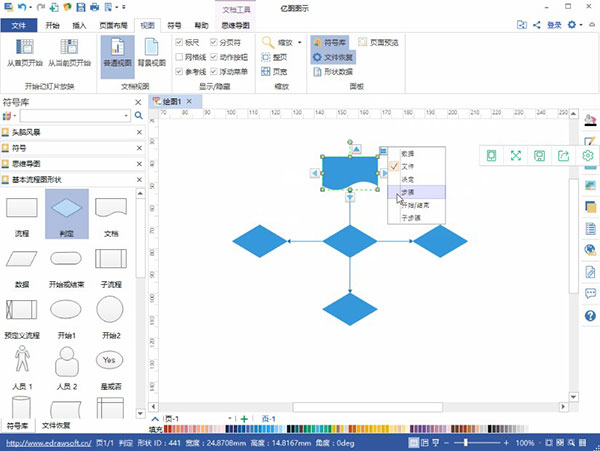Pick the 文档 shape from symbol library
This screenshot has width=600, height=451.
coord(112,213)
